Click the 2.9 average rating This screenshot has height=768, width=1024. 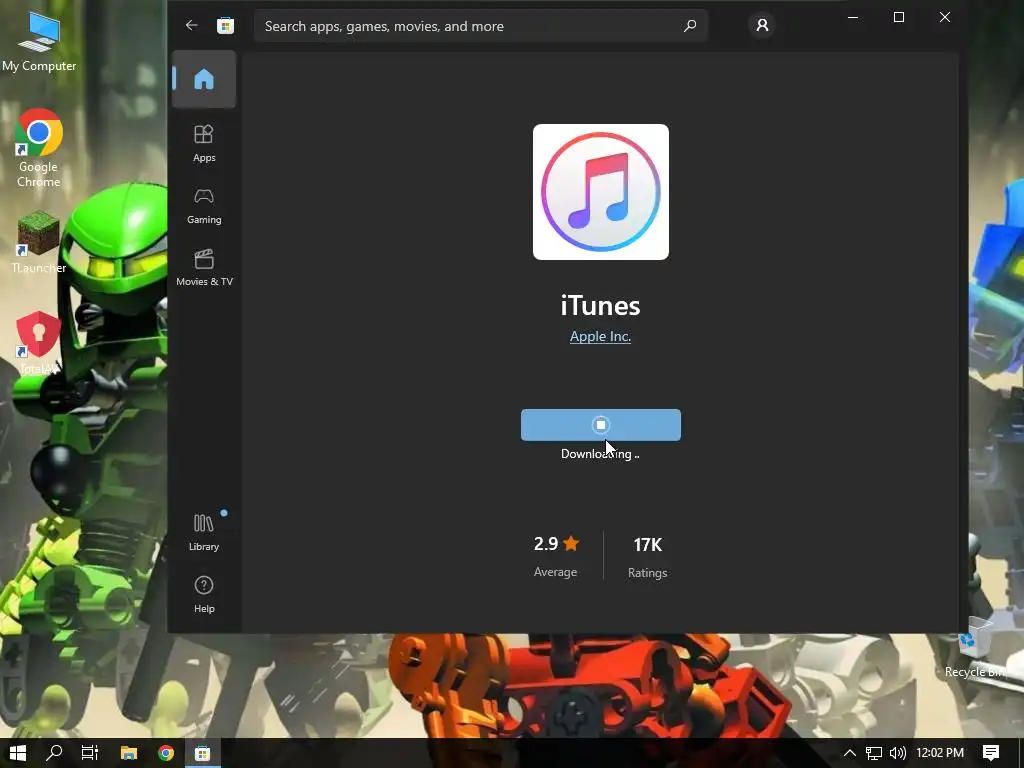556,556
